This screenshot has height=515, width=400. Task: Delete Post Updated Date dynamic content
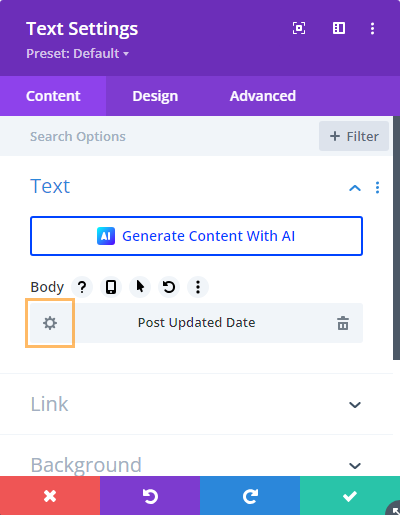pos(343,323)
